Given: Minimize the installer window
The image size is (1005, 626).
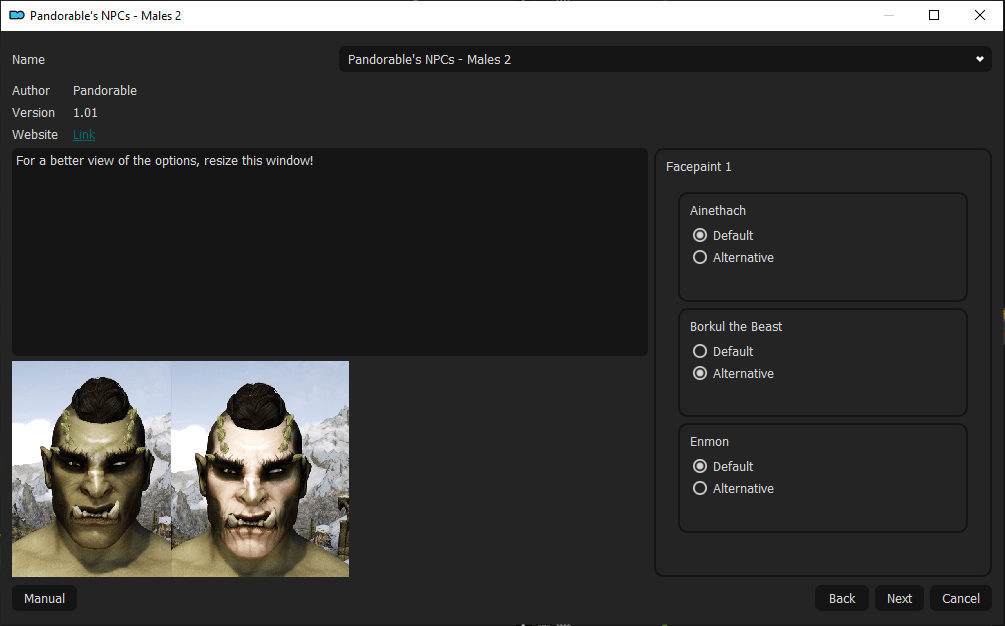Looking at the screenshot, I should [x=888, y=15].
